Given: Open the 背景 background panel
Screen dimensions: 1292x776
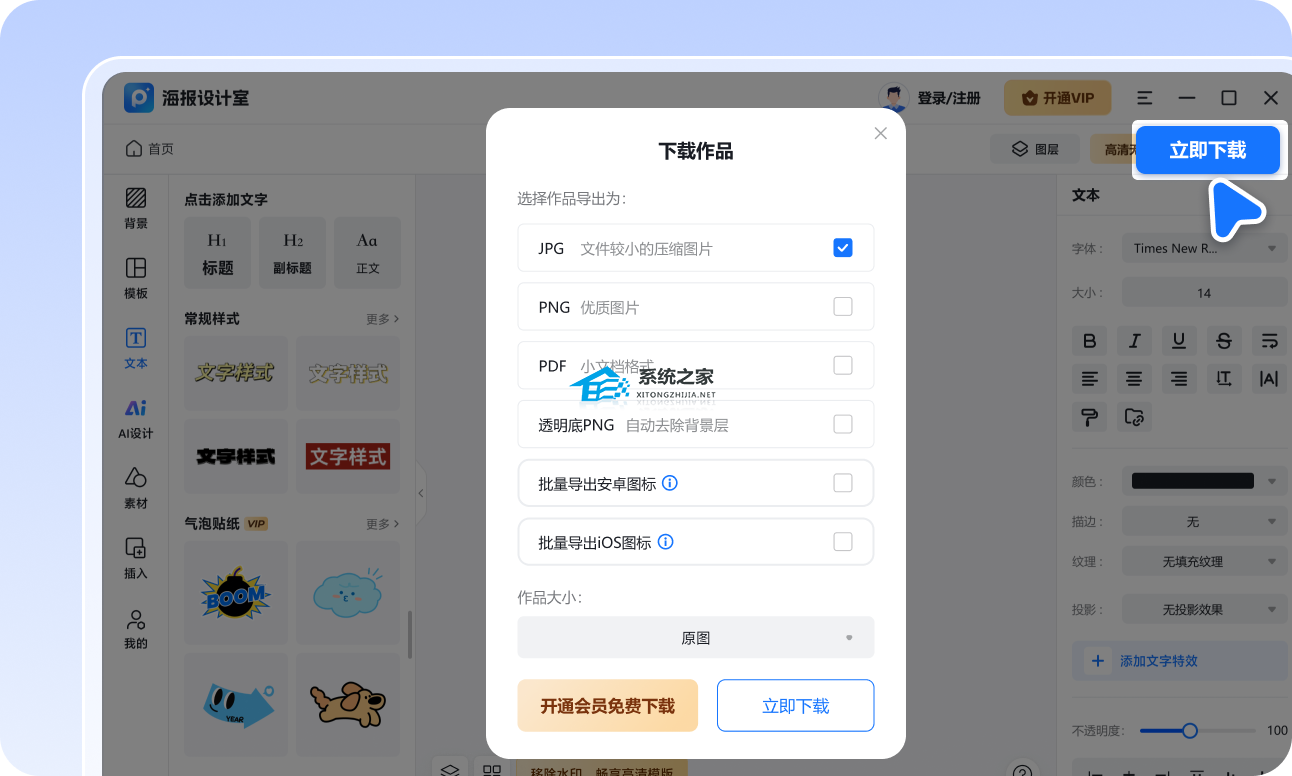Looking at the screenshot, I should coord(136,208).
